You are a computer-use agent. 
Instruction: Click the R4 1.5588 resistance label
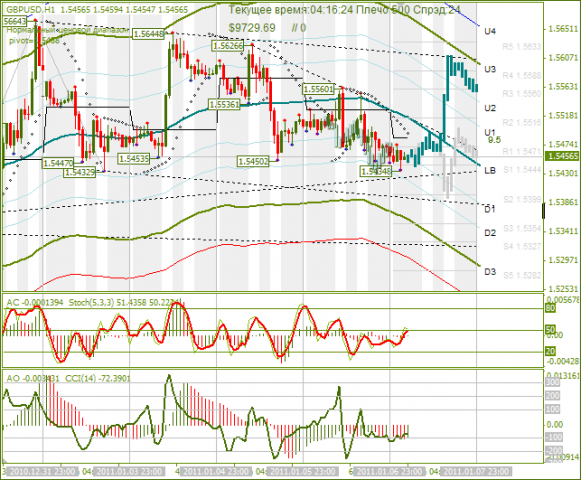[x=522, y=76]
